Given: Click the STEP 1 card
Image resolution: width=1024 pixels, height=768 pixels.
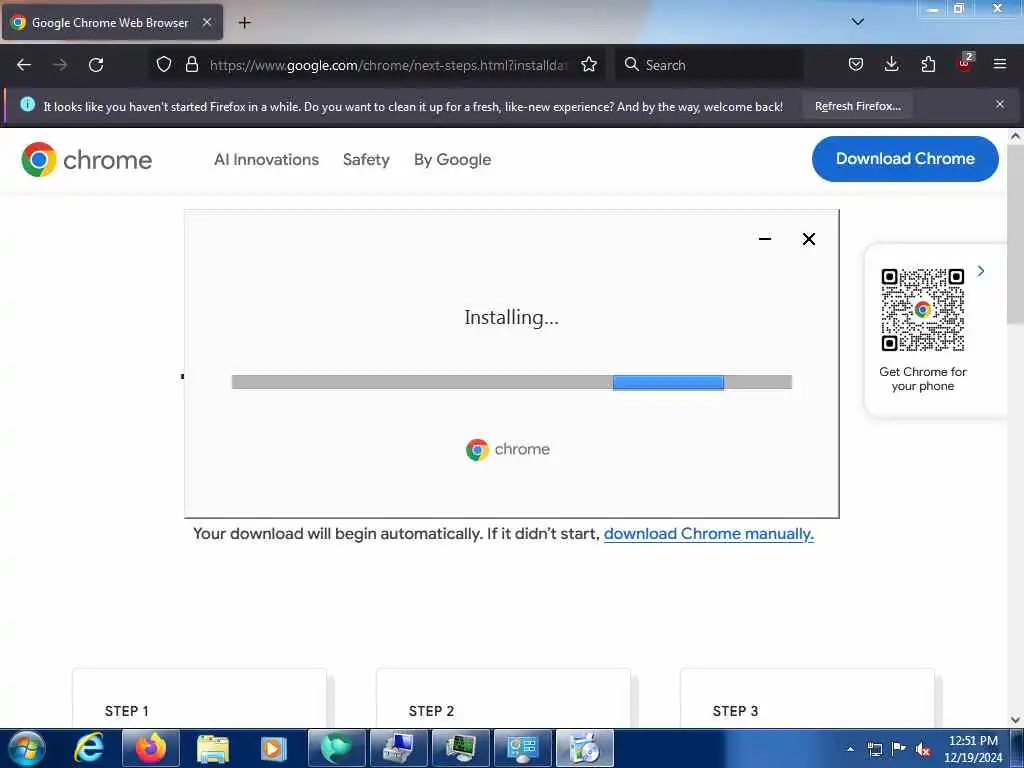Looking at the screenshot, I should click(x=199, y=697).
